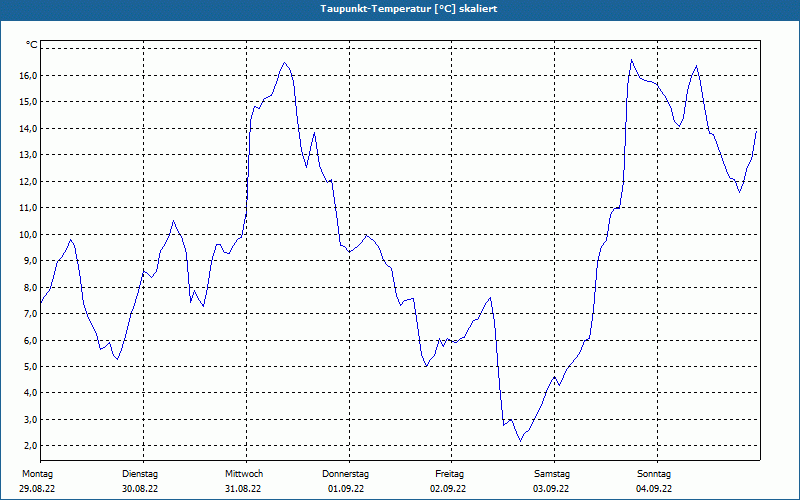Click the 15,0 y-axis label

[29, 102]
